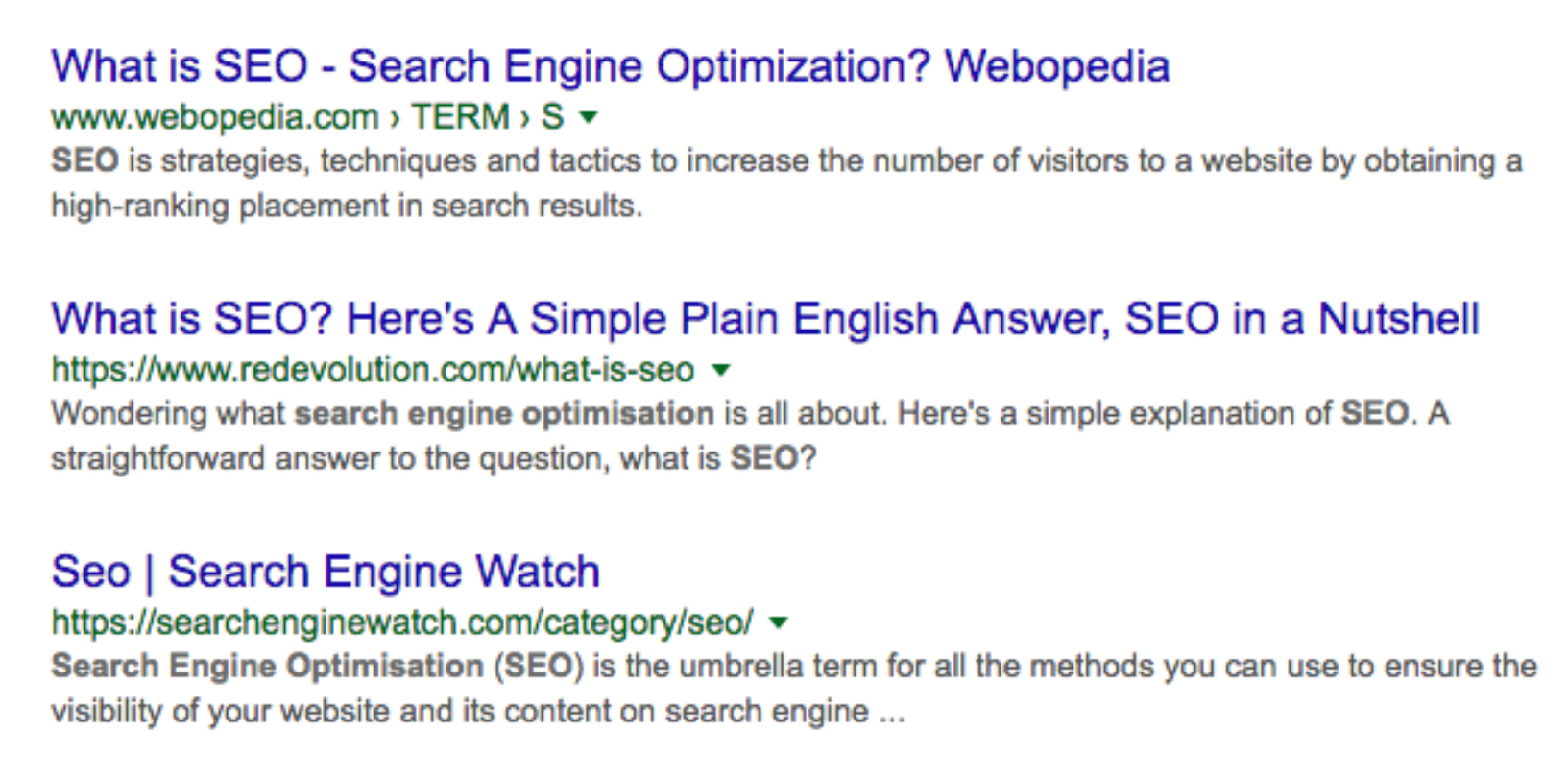This screenshot has width=1568, height=757.
Task: Expand the dropdown arrow beside redevolution URL
Action: pos(721,370)
